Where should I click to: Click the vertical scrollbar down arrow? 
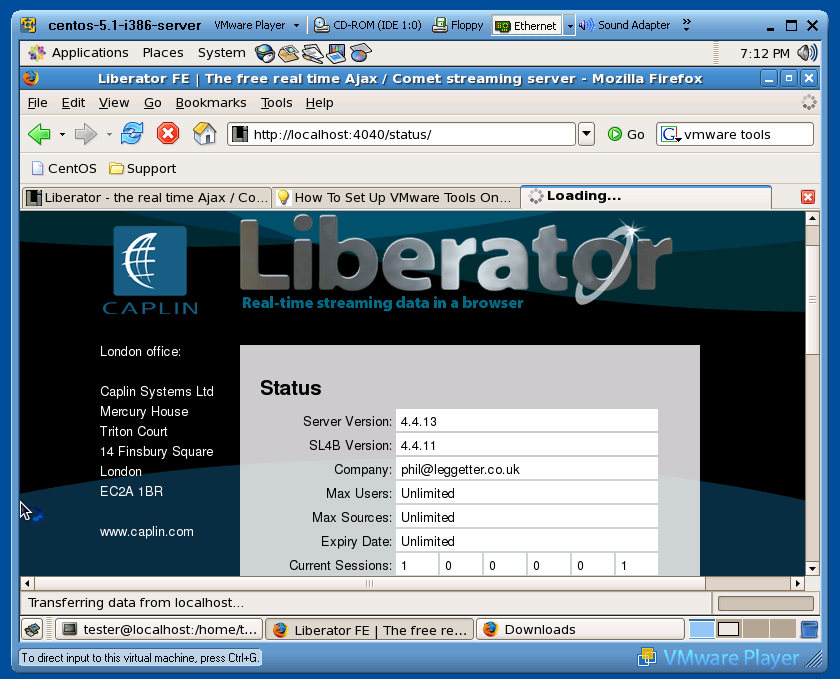tap(812, 569)
